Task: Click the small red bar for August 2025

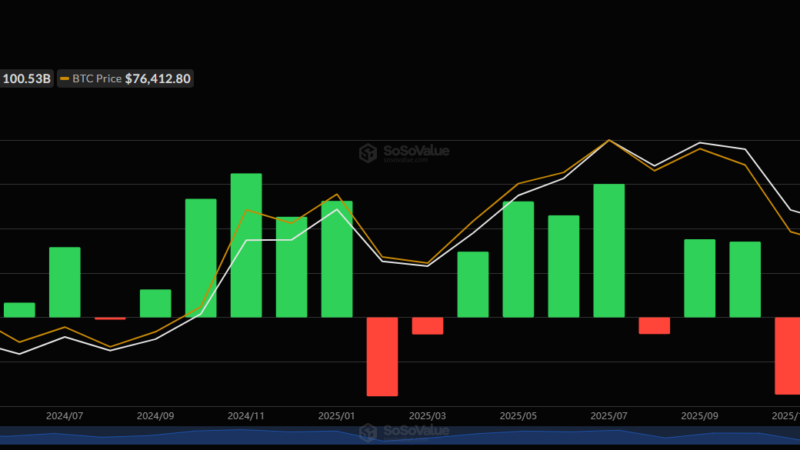Action: (655, 326)
